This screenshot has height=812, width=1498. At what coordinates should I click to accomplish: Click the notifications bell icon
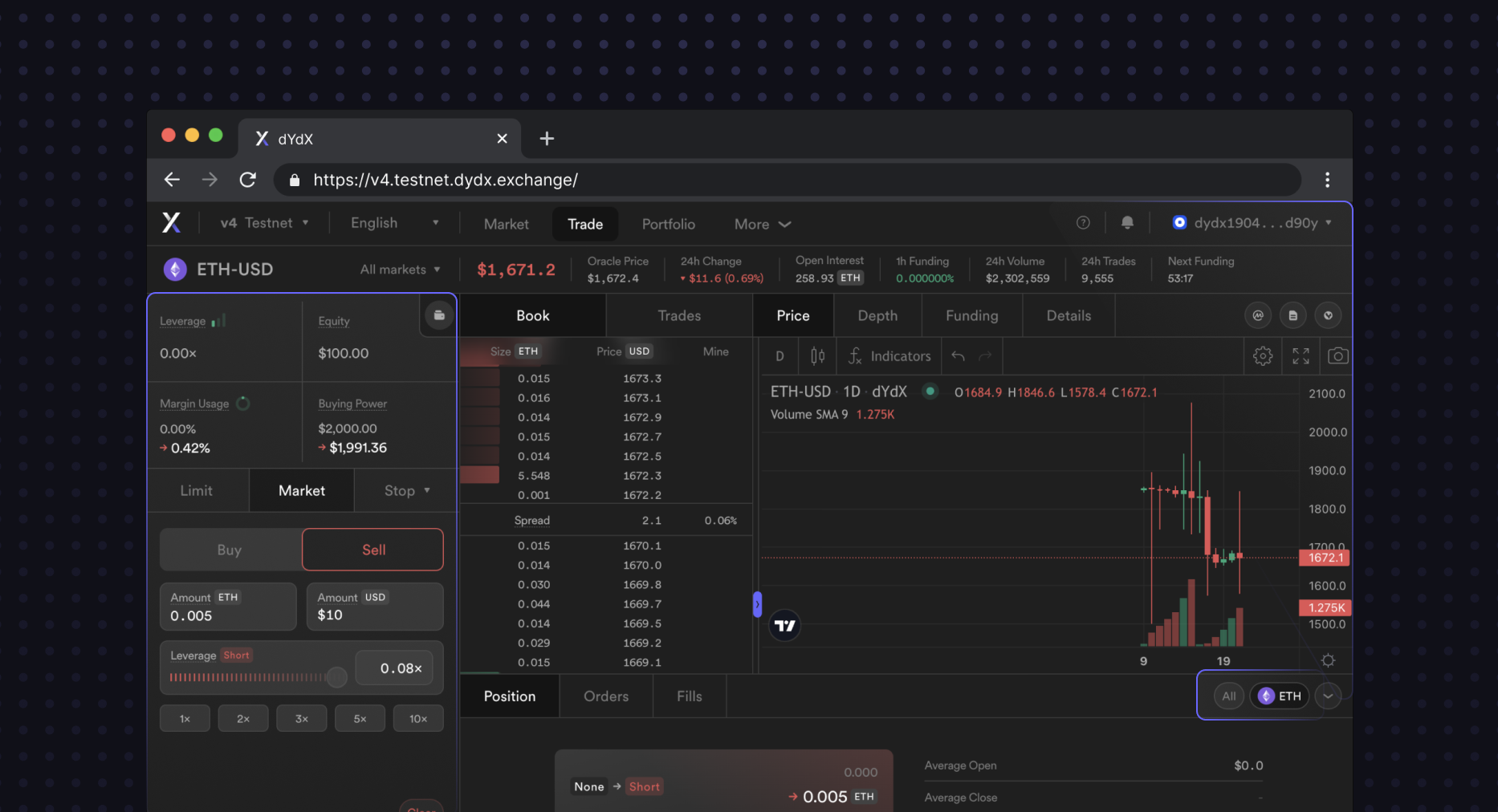(1127, 223)
